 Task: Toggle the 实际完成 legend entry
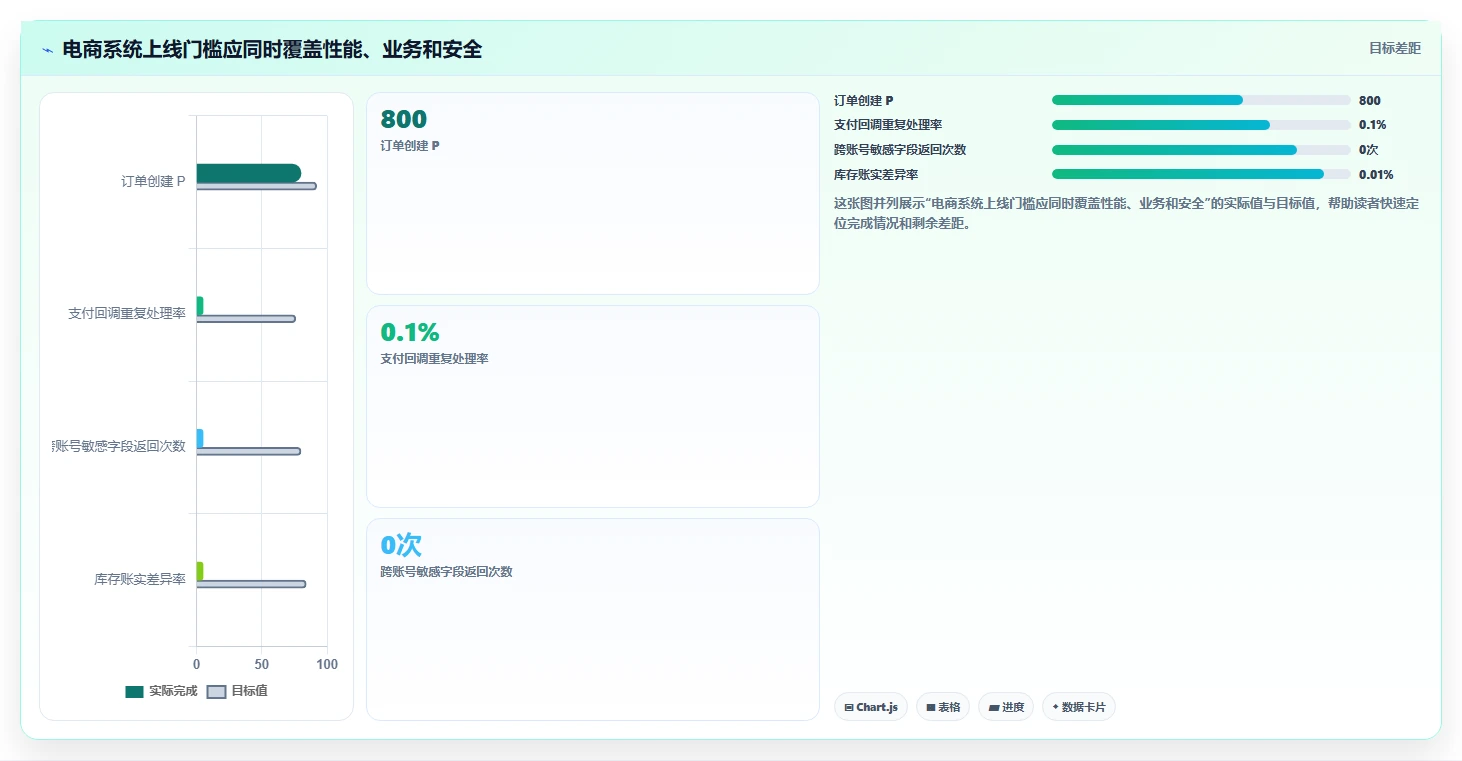(161, 691)
